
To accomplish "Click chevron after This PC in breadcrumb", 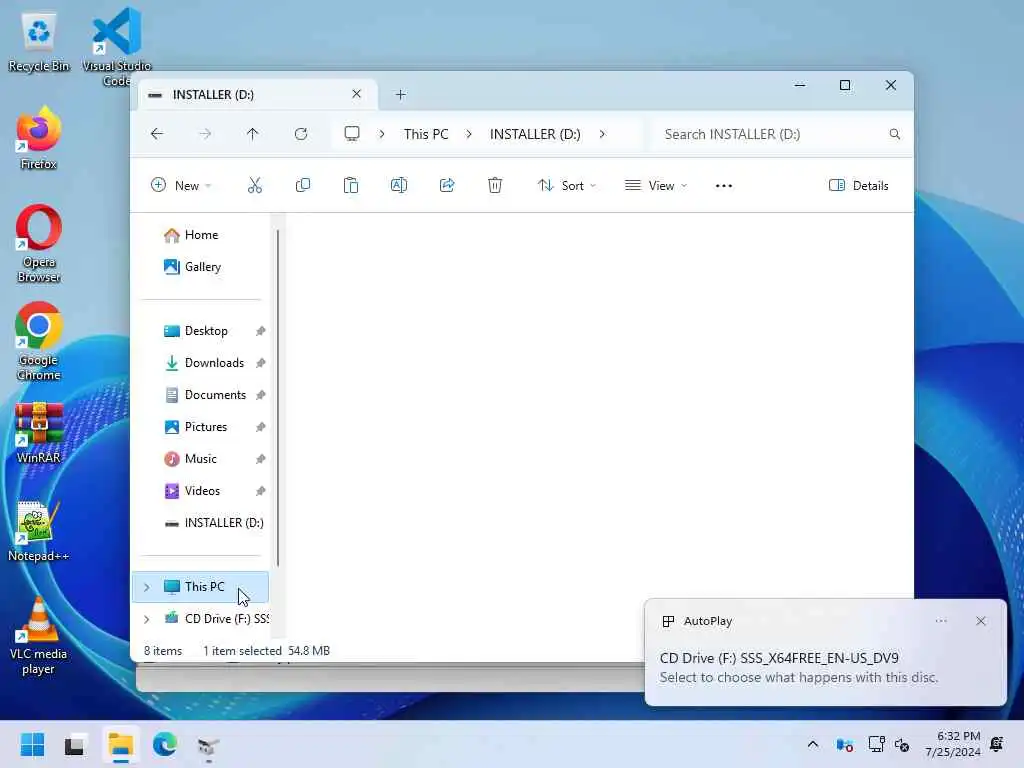I will click(469, 134).
